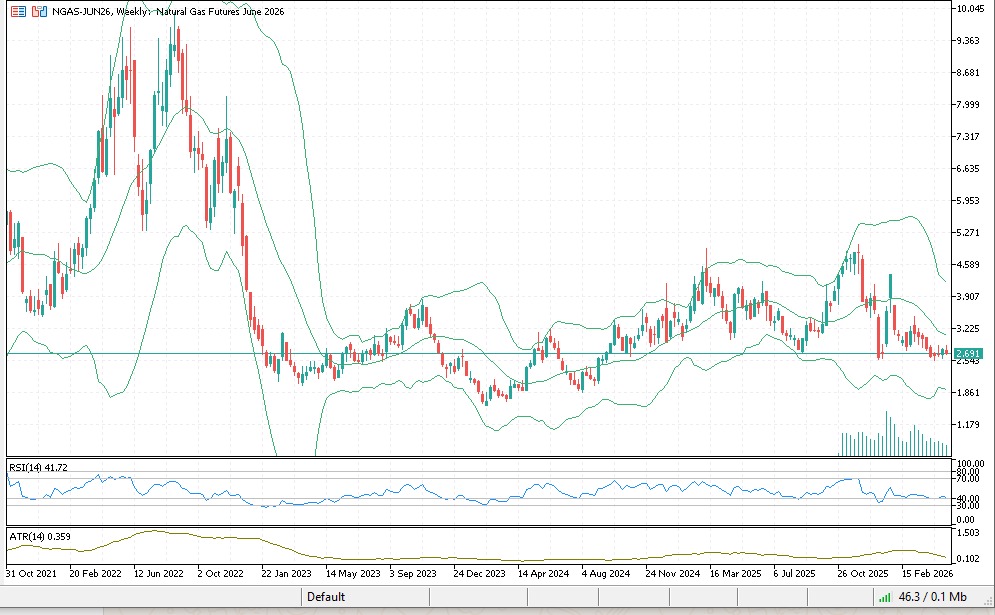Click the 15 Feb 2026 date label
Viewport: 995px width, 615px height.
point(927,574)
